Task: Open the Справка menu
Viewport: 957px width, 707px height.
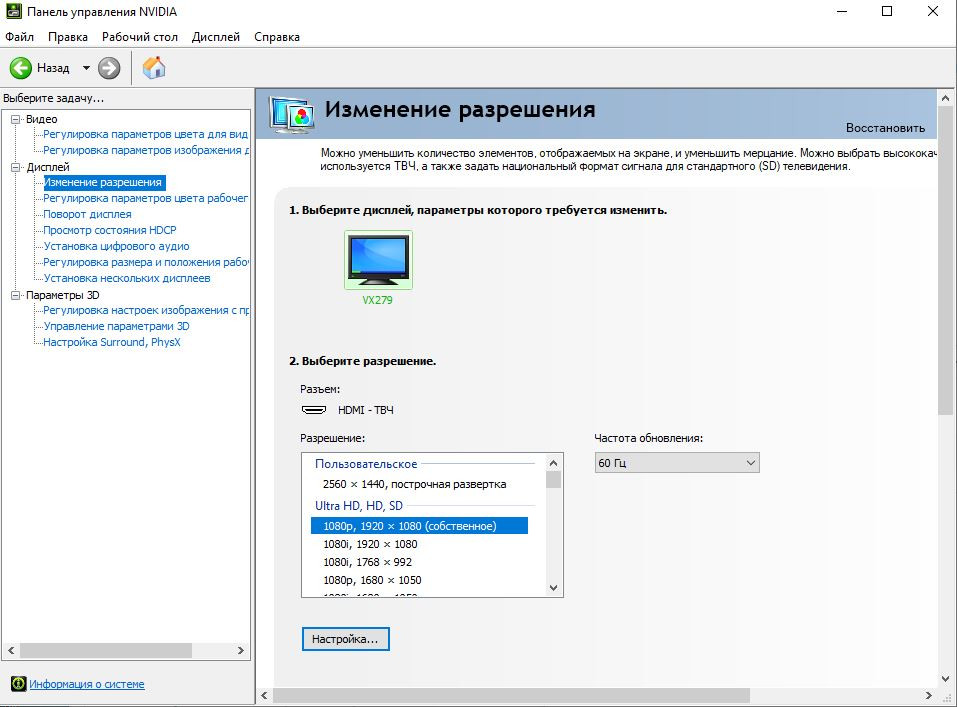Action: coord(276,37)
